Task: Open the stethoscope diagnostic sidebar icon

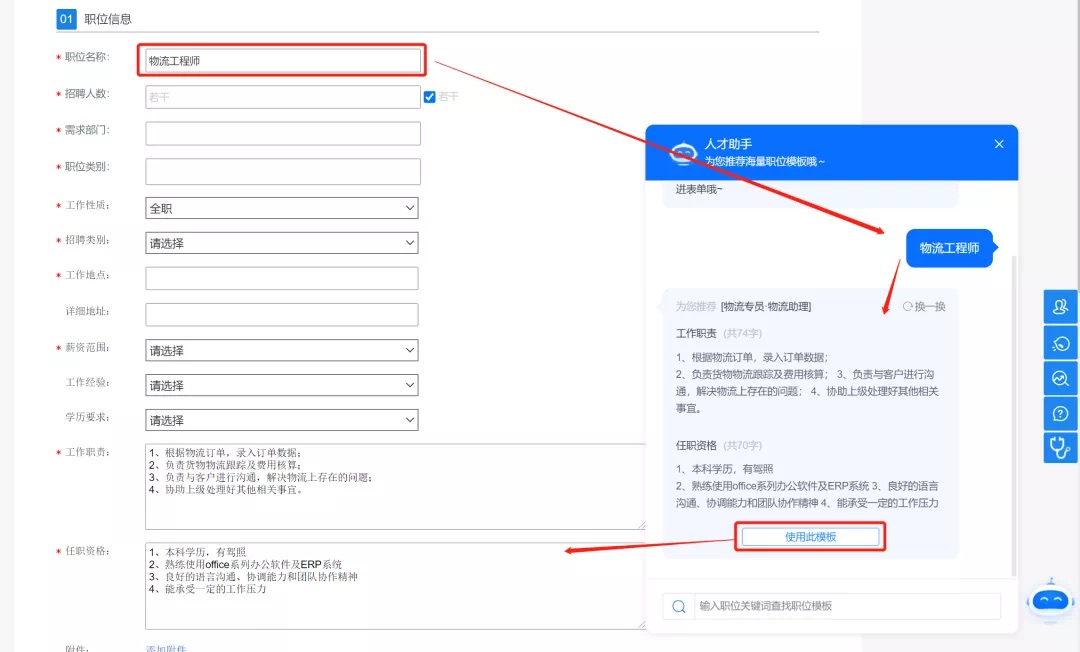Action: [x=1060, y=448]
